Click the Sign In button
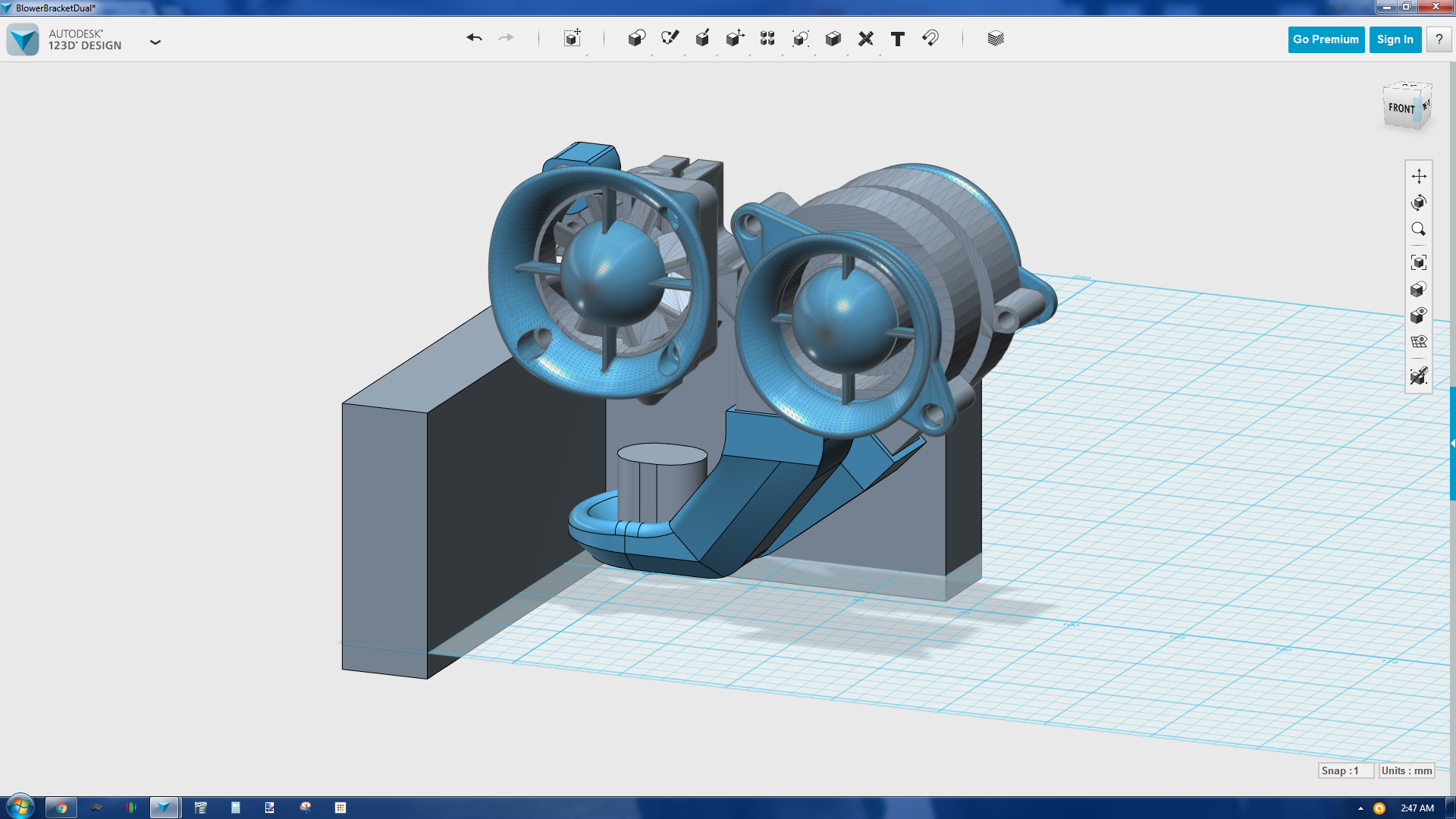The image size is (1456, 819). (1395, 39)
